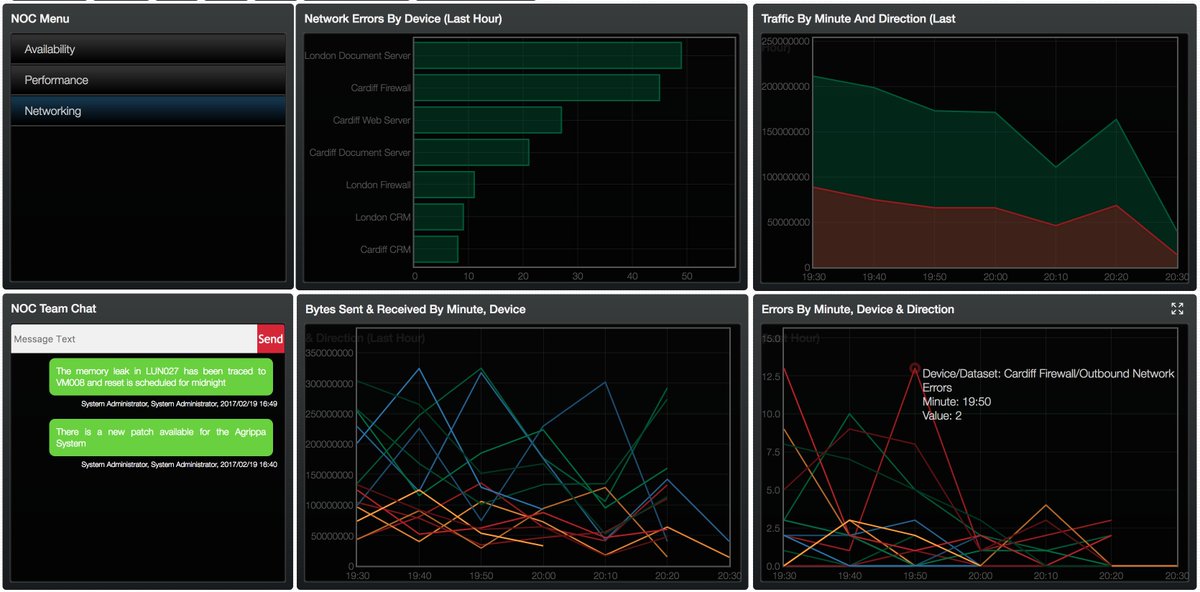
Task: Select the Cardiff CRM bar
Action: [x=437, y=248]
